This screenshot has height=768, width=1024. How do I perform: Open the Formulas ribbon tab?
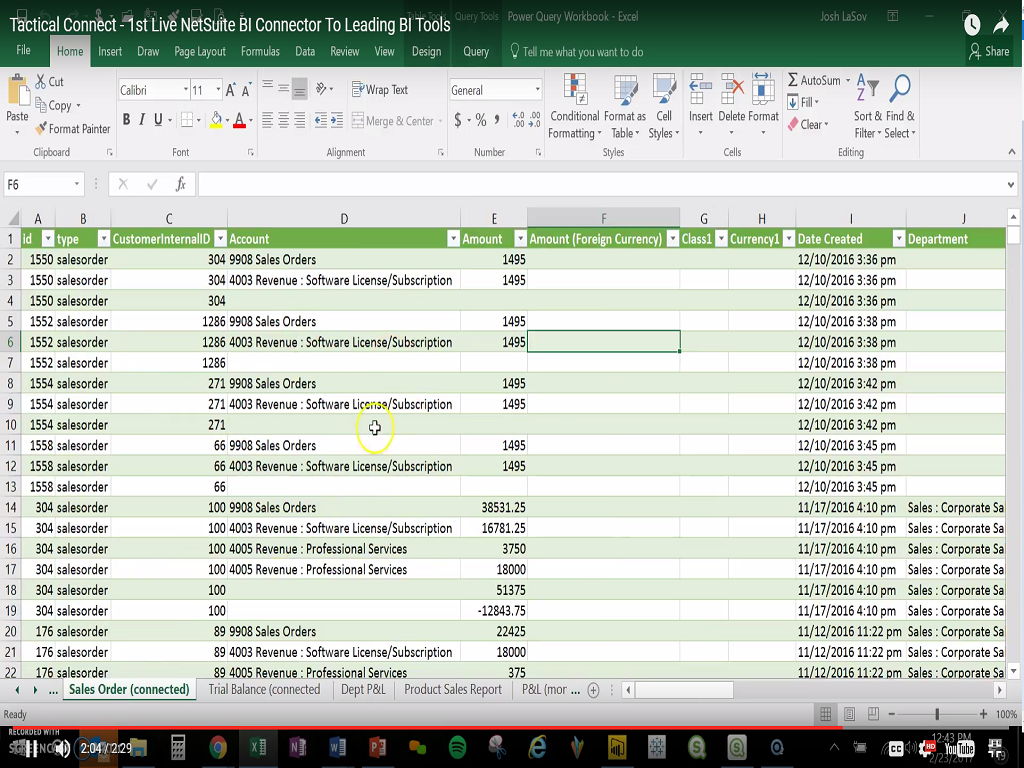coord(260,52)
